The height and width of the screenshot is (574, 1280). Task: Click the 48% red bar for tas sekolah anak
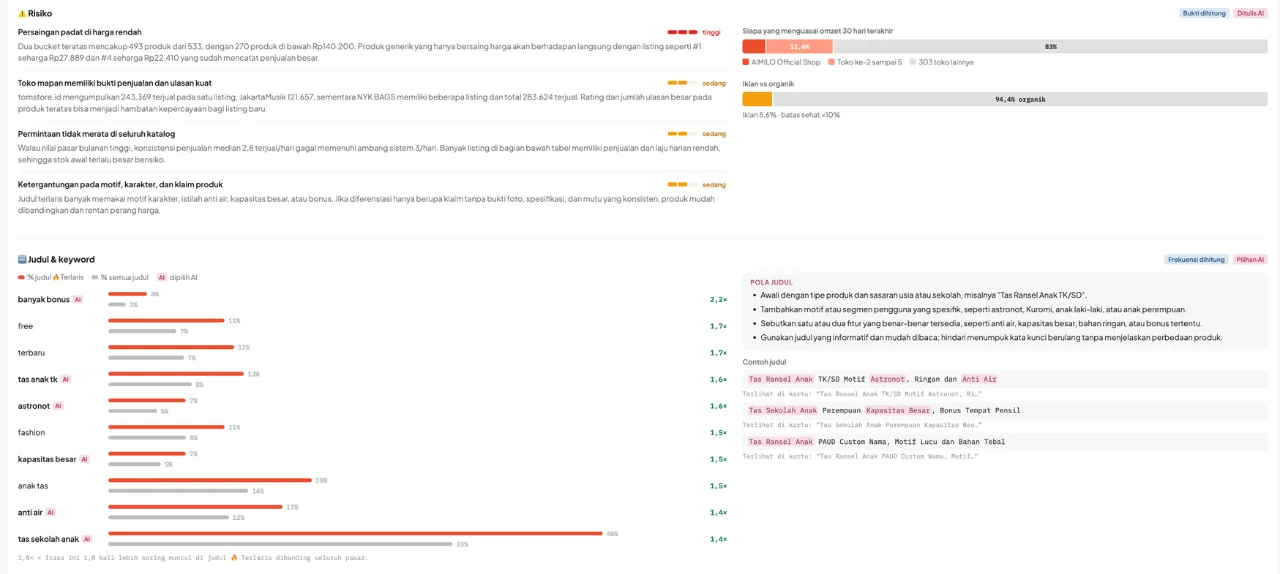click(355, 533)
